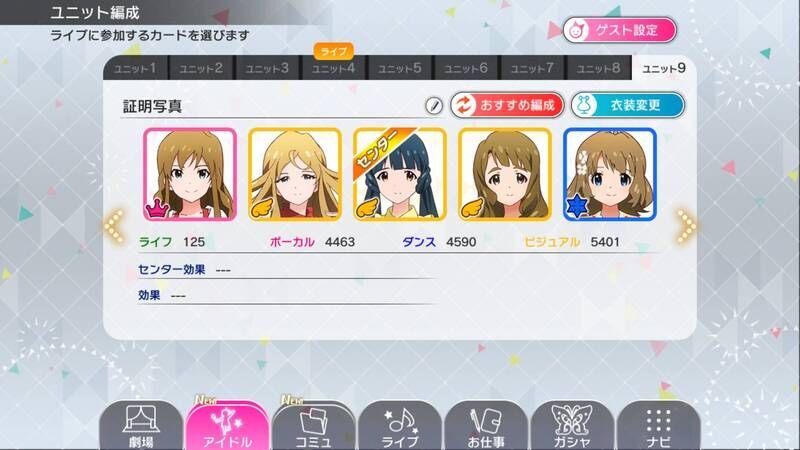Open the 劇場 theater icon in bottom bar
The height and width of the screenshot is (450, 800).
(141, 426)
